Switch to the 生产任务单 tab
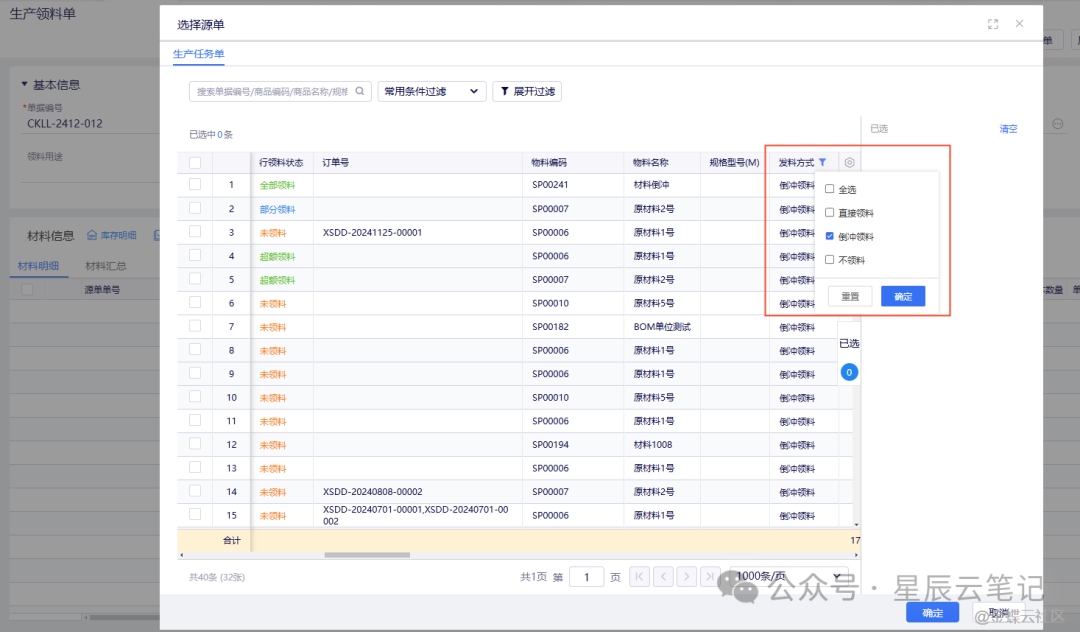The height and width of the screenshot is (632, 1080). point(198,54)
